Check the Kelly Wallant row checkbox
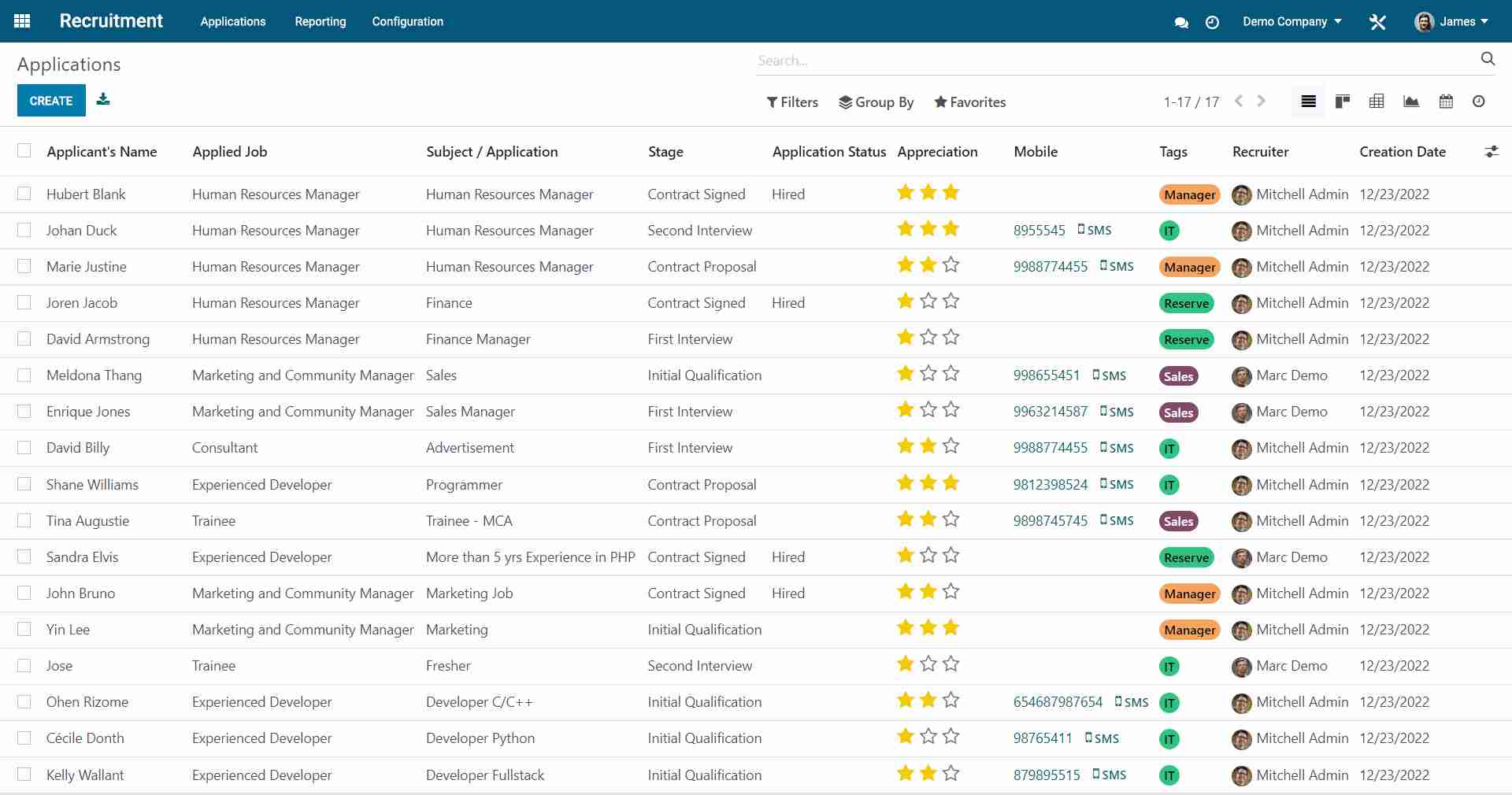The image size is (1512, 795). (24, 774)
